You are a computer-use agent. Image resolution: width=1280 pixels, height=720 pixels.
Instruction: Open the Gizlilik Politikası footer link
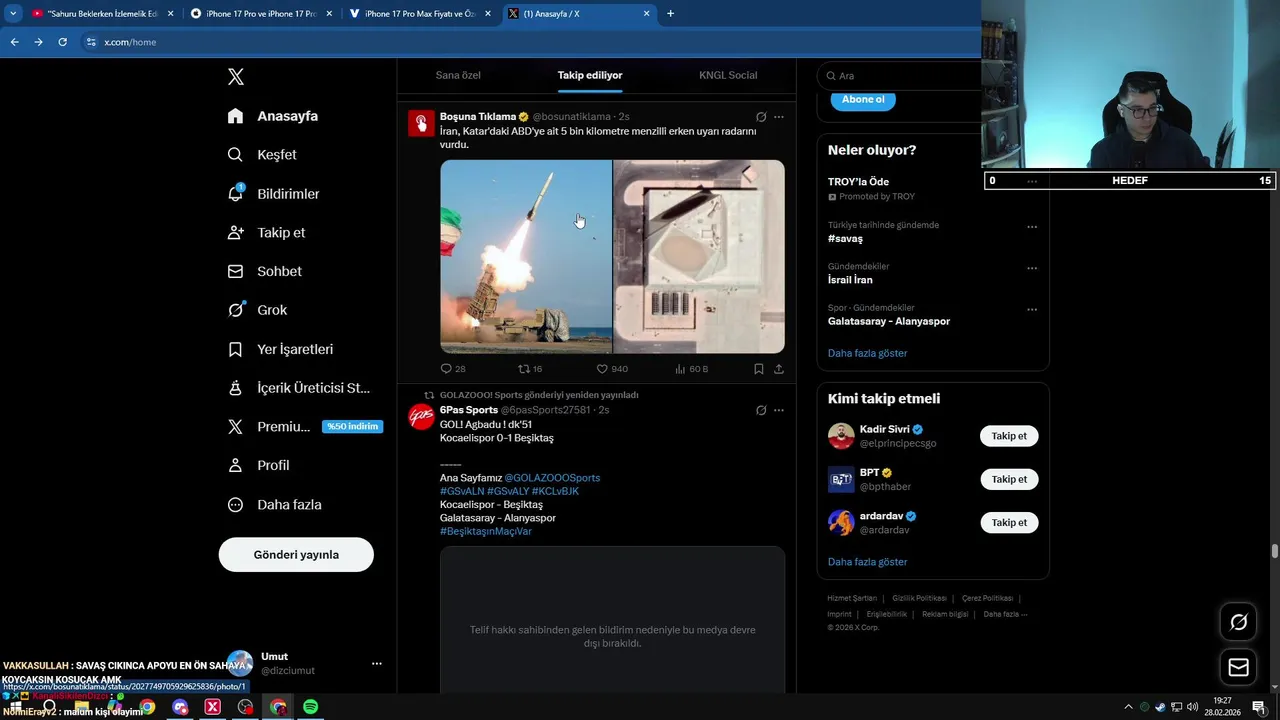click(919, 598)
